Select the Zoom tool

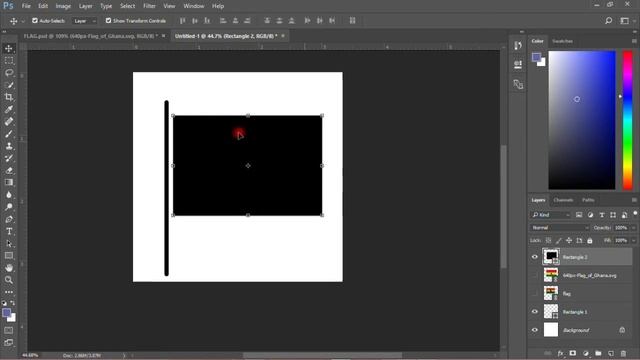[x=9, y=280]
